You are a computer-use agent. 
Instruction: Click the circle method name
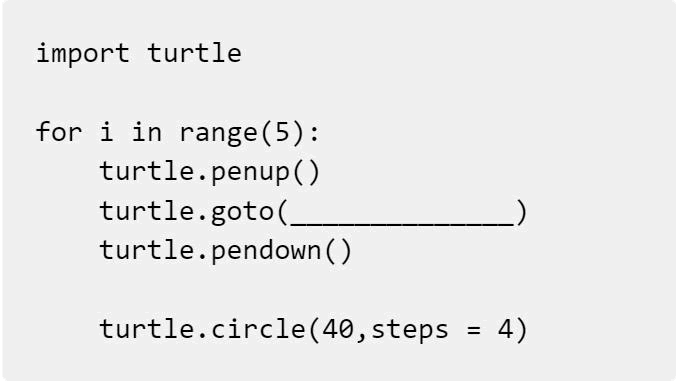(258, 330)
